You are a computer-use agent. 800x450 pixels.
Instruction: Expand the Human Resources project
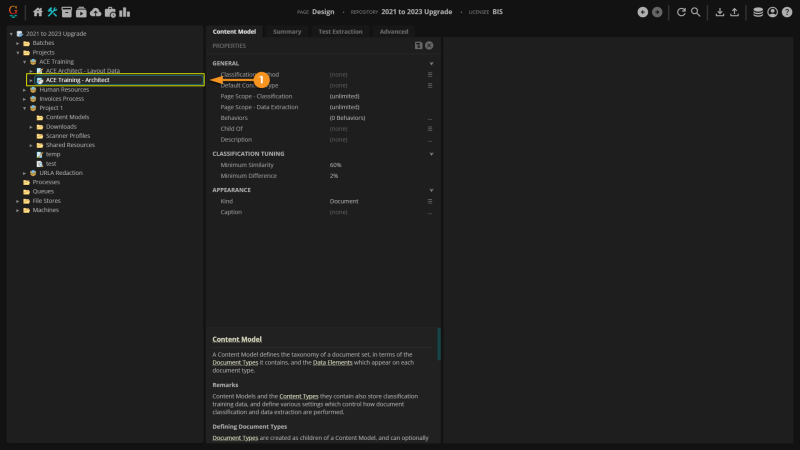coord(24,90)
